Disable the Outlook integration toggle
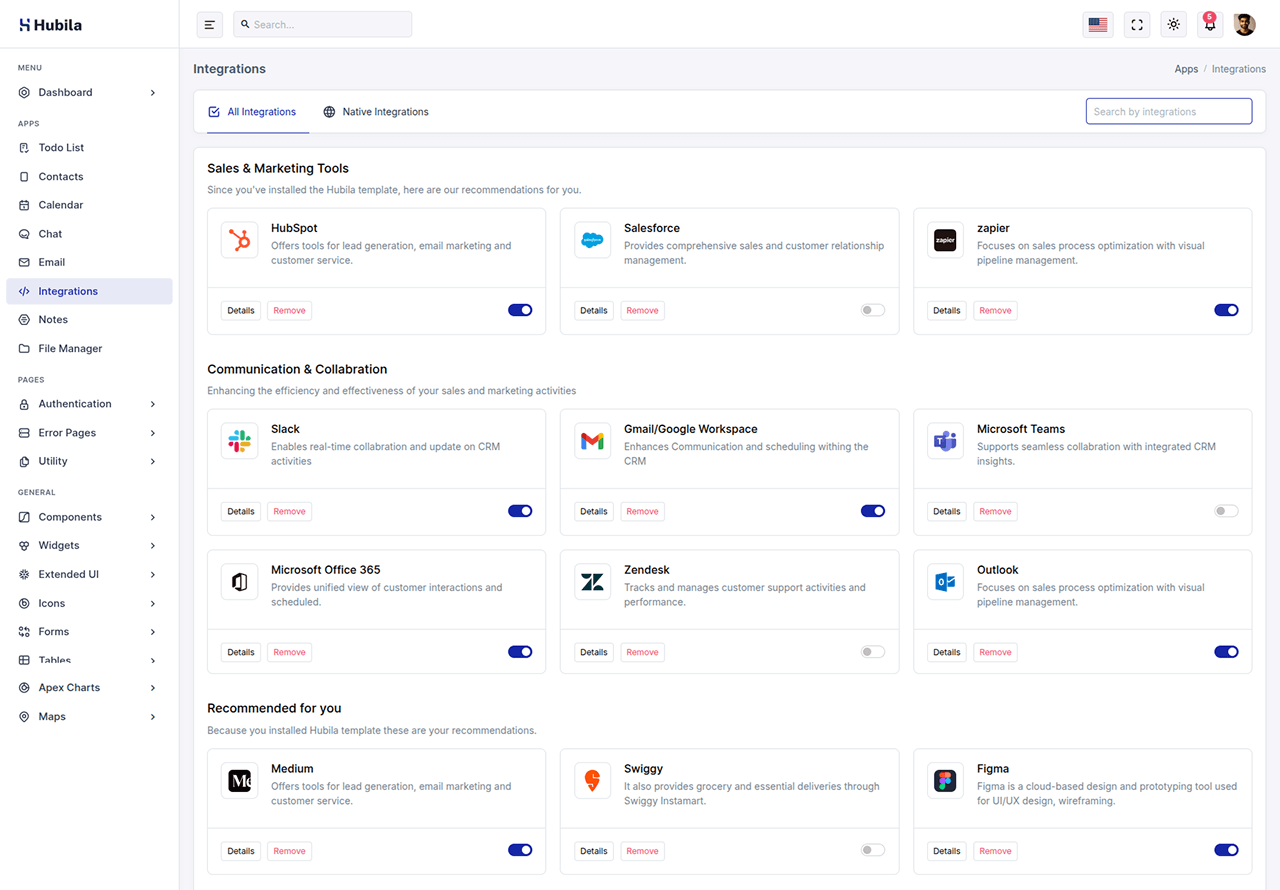Screen dimensions: 1280x890 click(1226, 652)
